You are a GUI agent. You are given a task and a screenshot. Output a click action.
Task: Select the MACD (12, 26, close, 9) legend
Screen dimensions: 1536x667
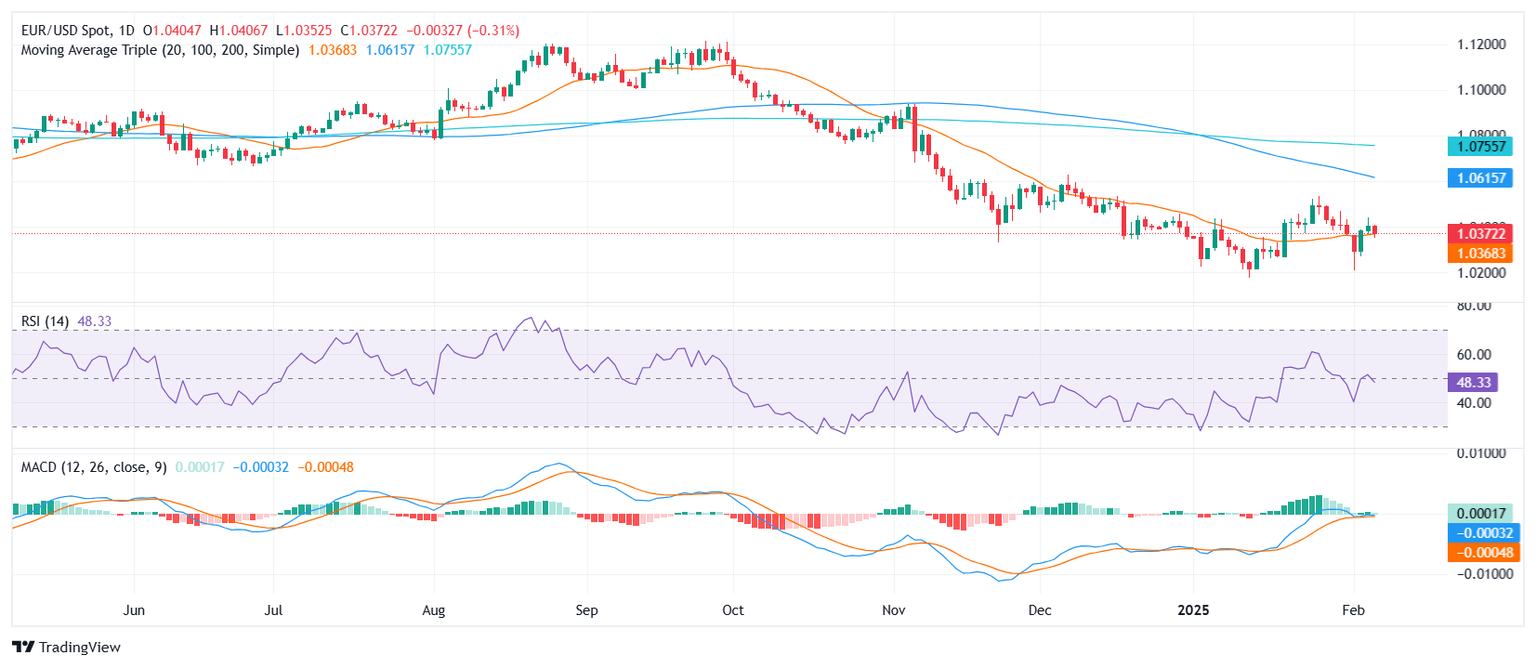pyautogui.click(x=90, y=467)
